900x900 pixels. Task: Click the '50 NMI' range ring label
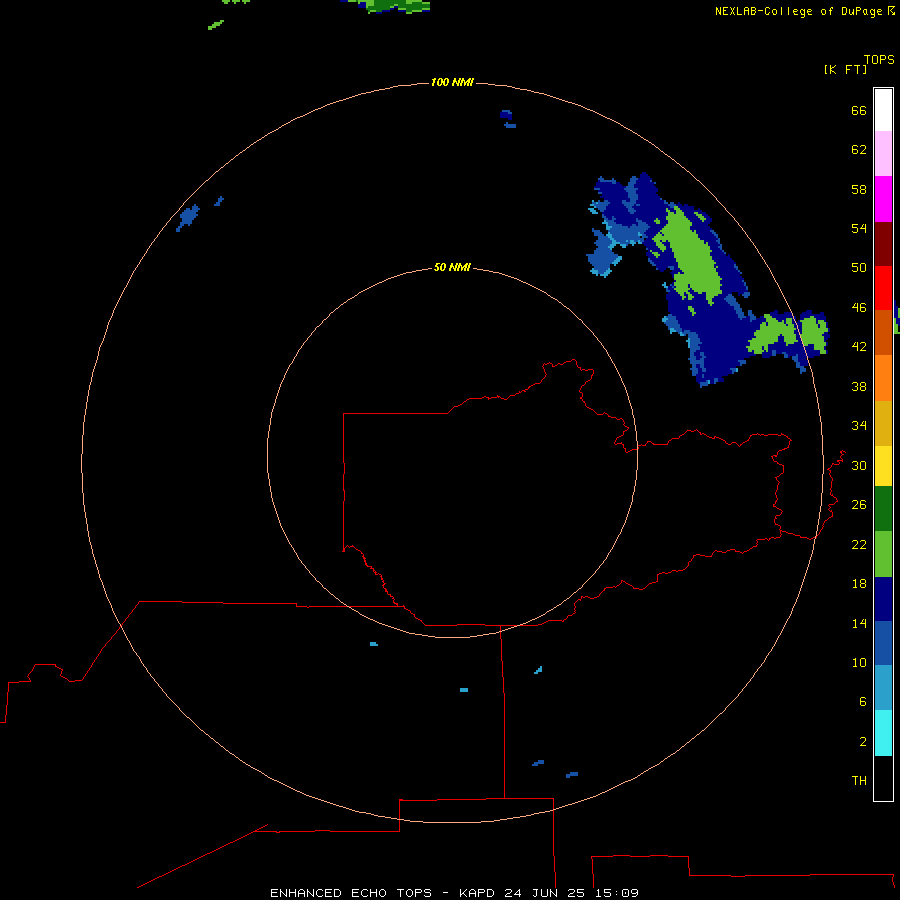click(452, 267)
